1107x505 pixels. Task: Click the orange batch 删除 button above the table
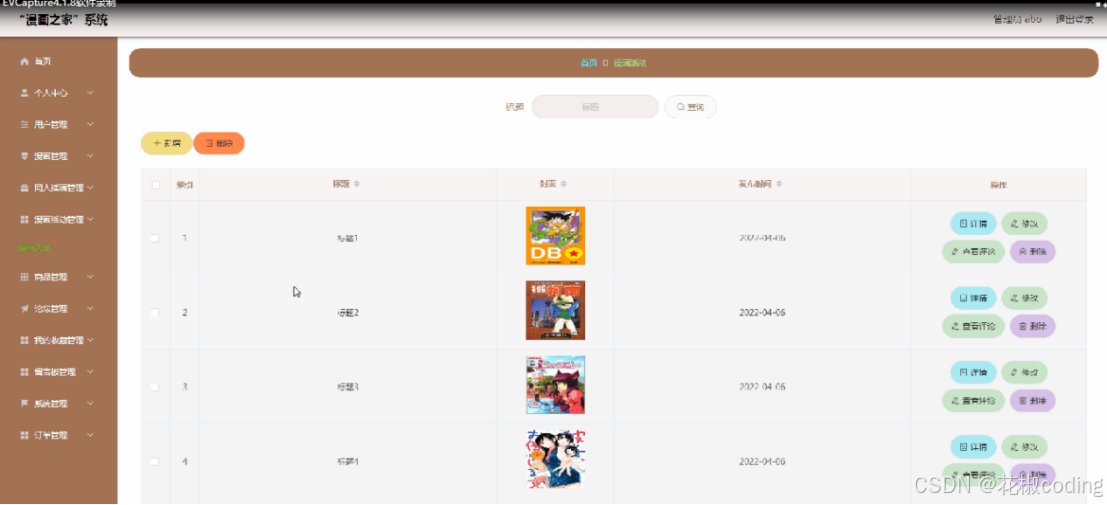tap(219, 143)
